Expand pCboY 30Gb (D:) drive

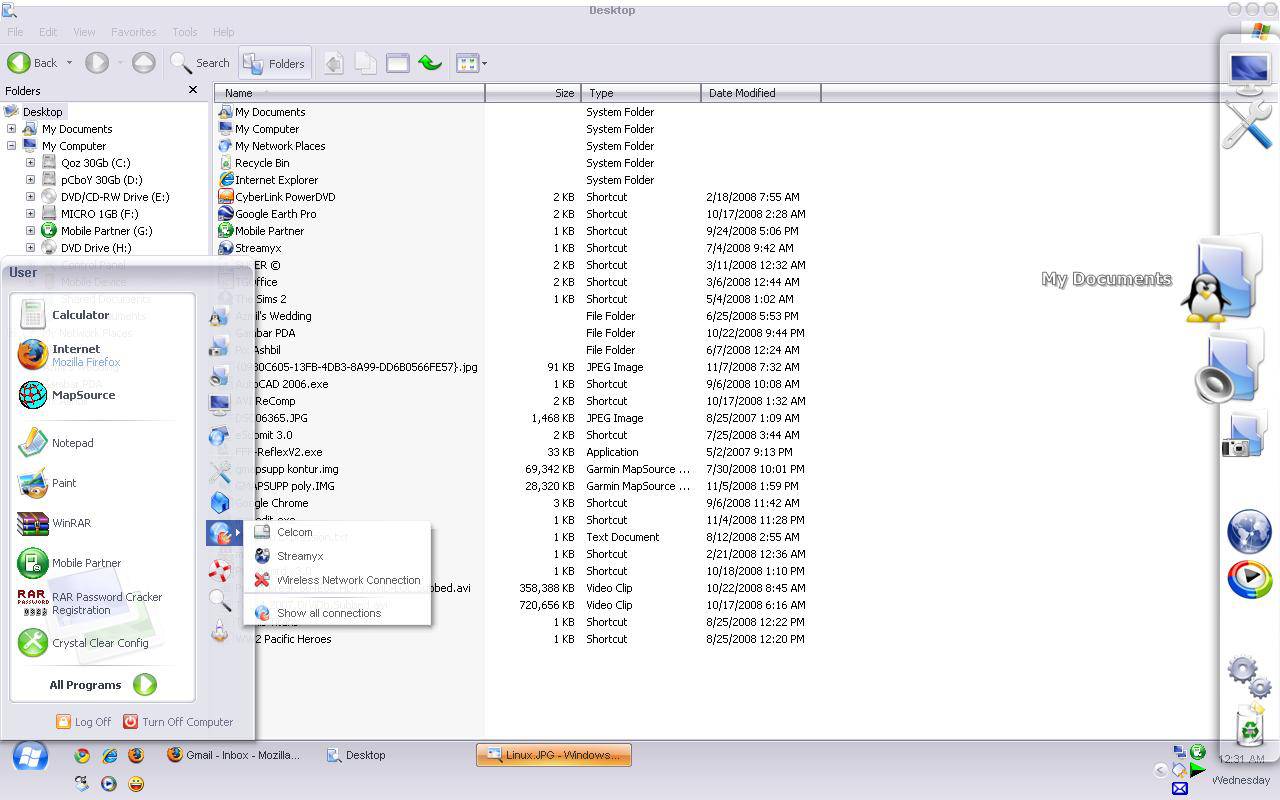pyautogui.click(x=30, y=180)
